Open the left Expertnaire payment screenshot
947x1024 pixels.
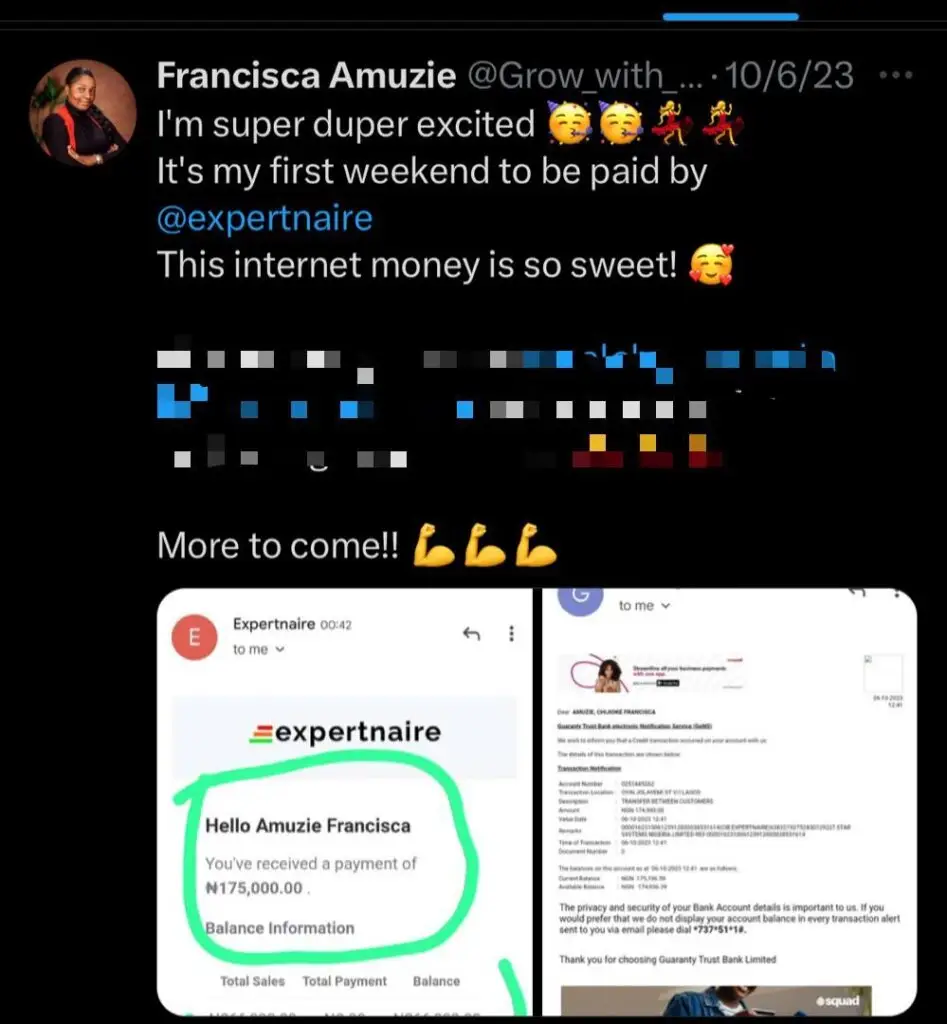pyautogui.click(x=345, y=802)
